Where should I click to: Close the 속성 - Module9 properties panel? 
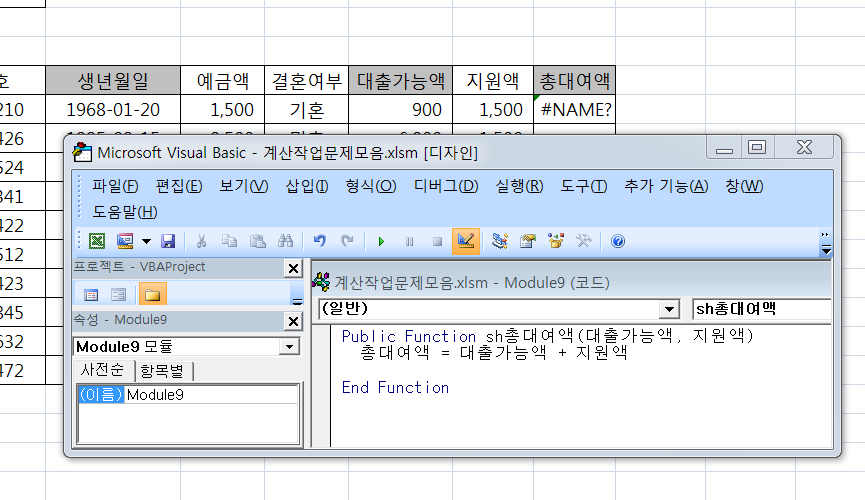(x=293, y=321)
